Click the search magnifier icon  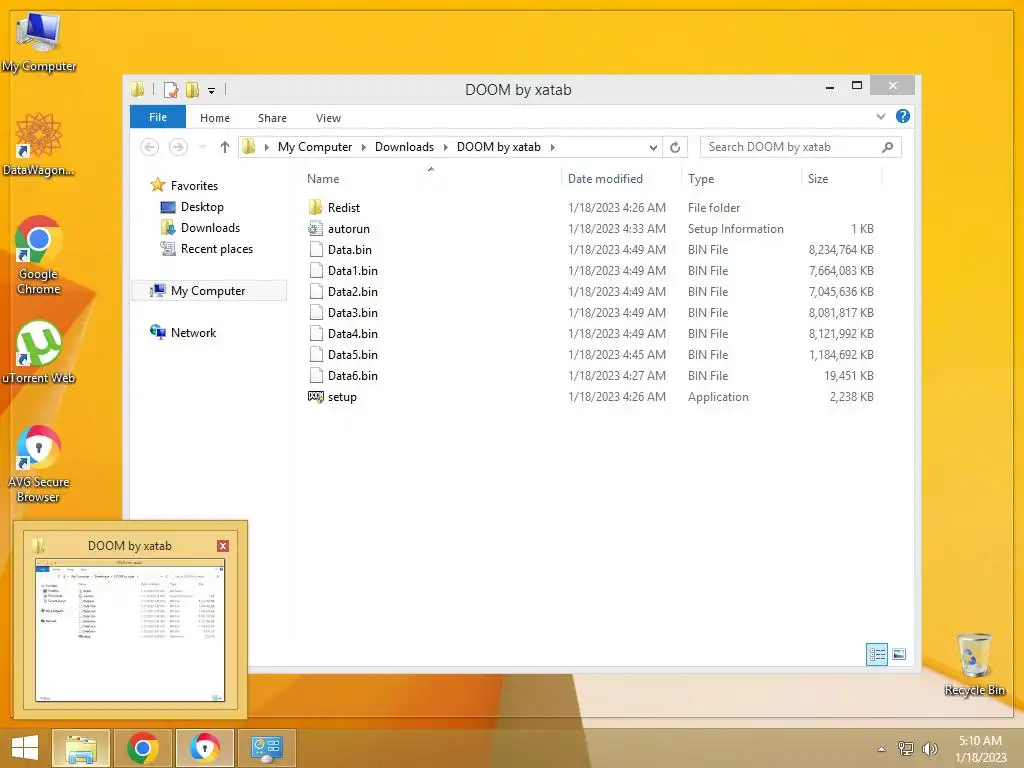click(x=888, y=147)
